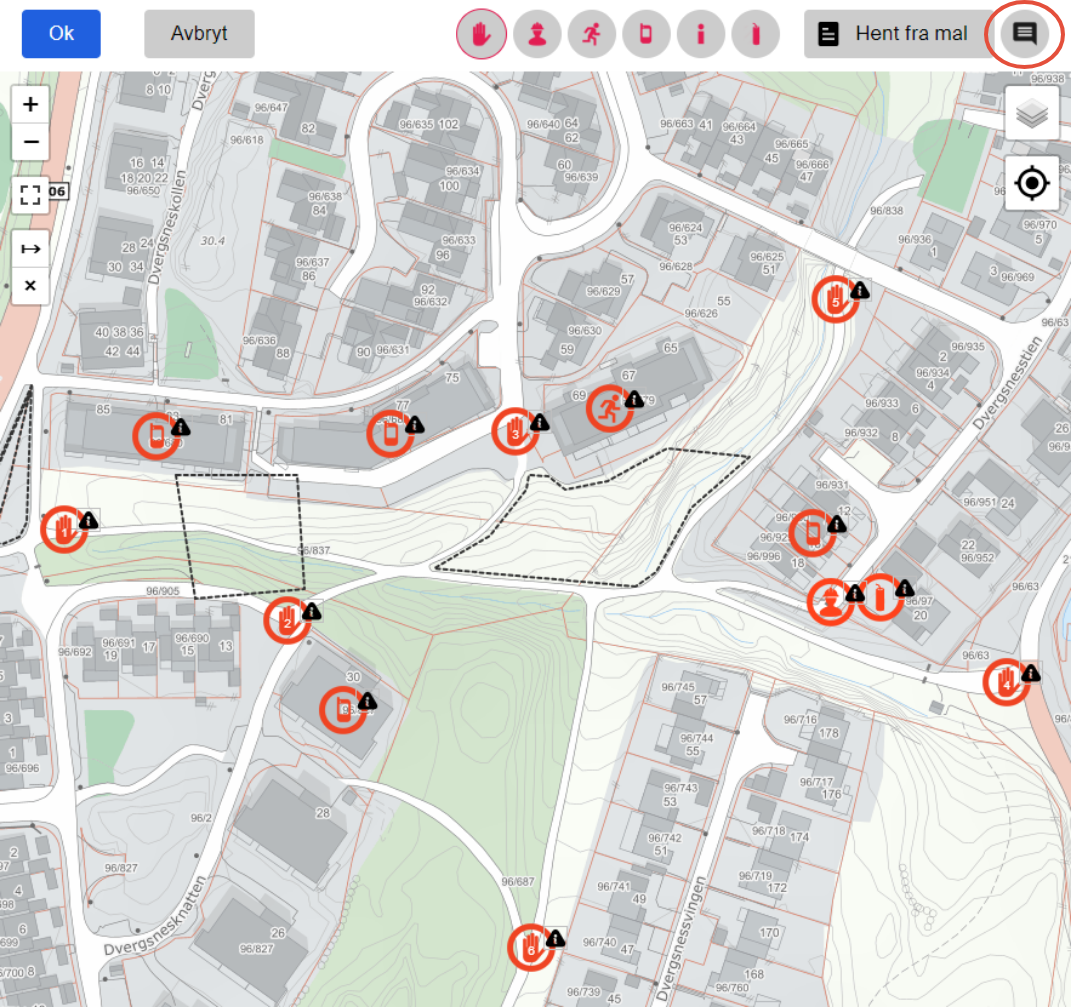The width and height of the screenshot is (1071, 1007).
Task: Click info badge on marker number 6
Action: point(555,939)
